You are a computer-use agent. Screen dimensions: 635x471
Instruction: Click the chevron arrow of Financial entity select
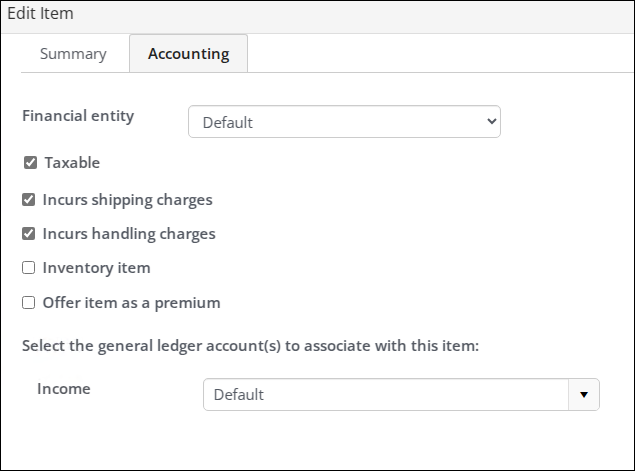[490, 122]
